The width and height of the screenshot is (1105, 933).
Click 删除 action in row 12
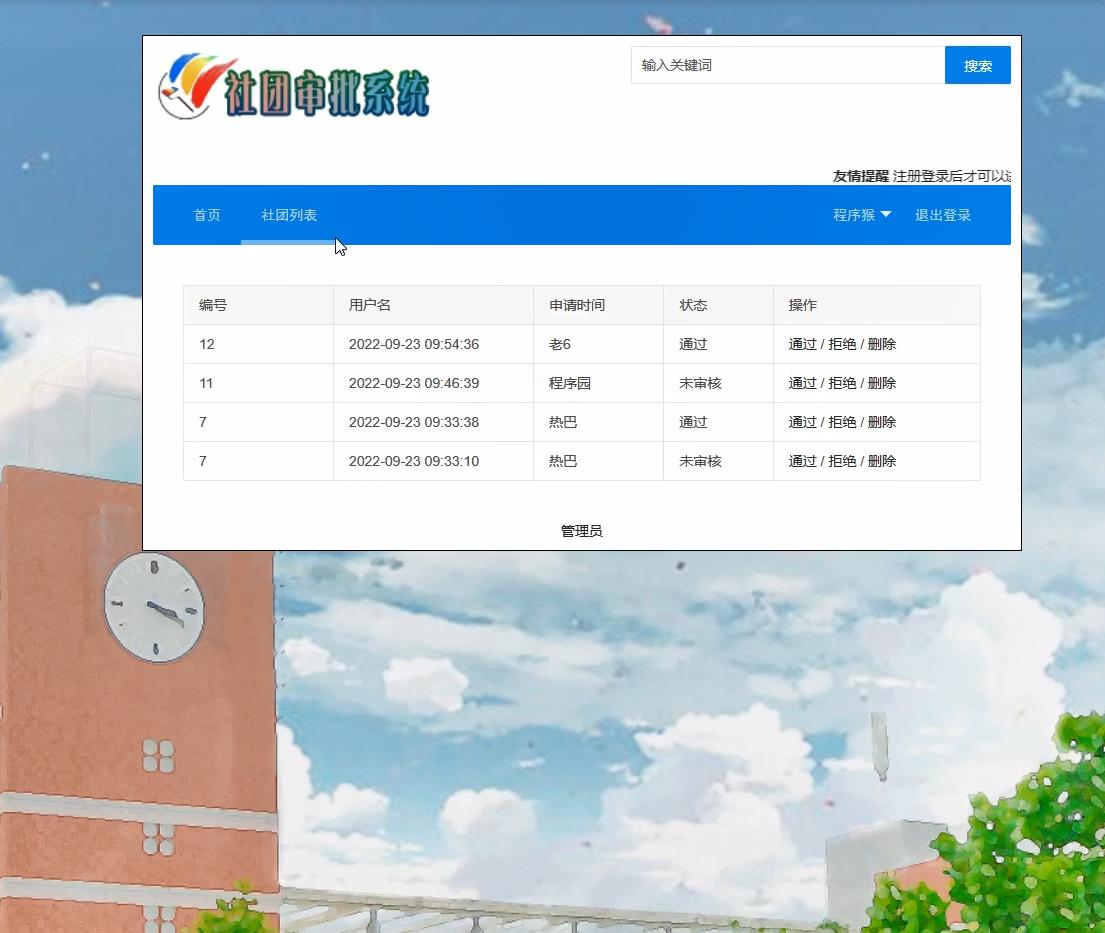tap(882, 344)
